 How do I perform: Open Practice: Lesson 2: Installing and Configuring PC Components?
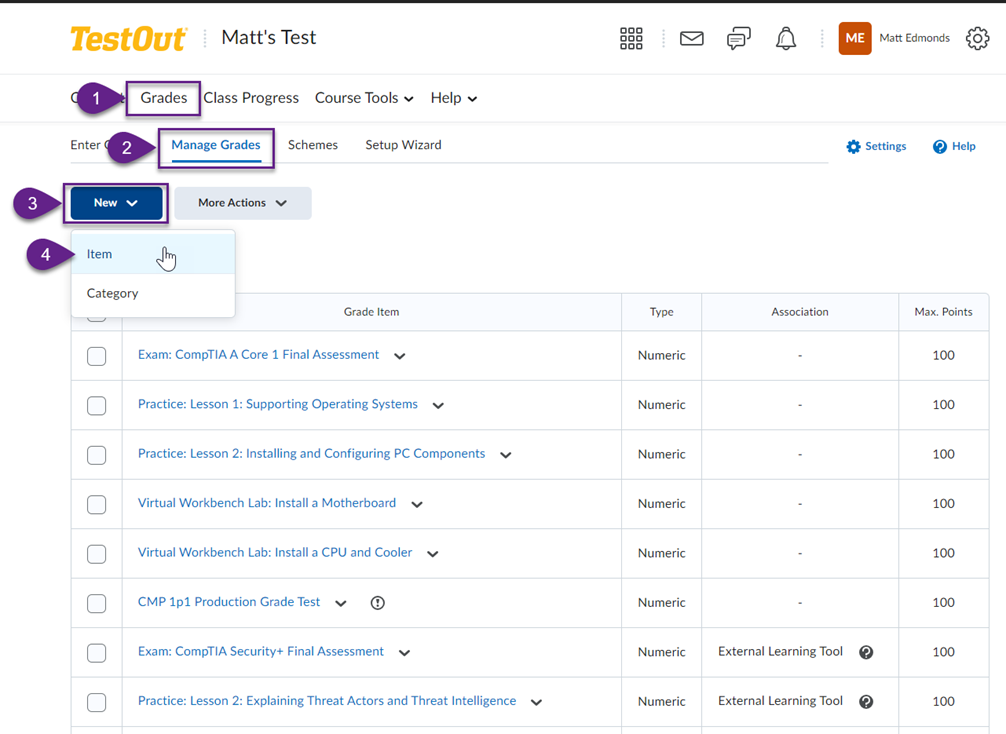tap(312, 454)
